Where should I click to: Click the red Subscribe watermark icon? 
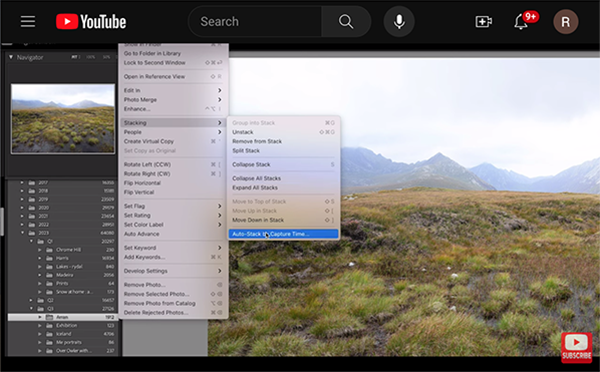tap(576, 347)
